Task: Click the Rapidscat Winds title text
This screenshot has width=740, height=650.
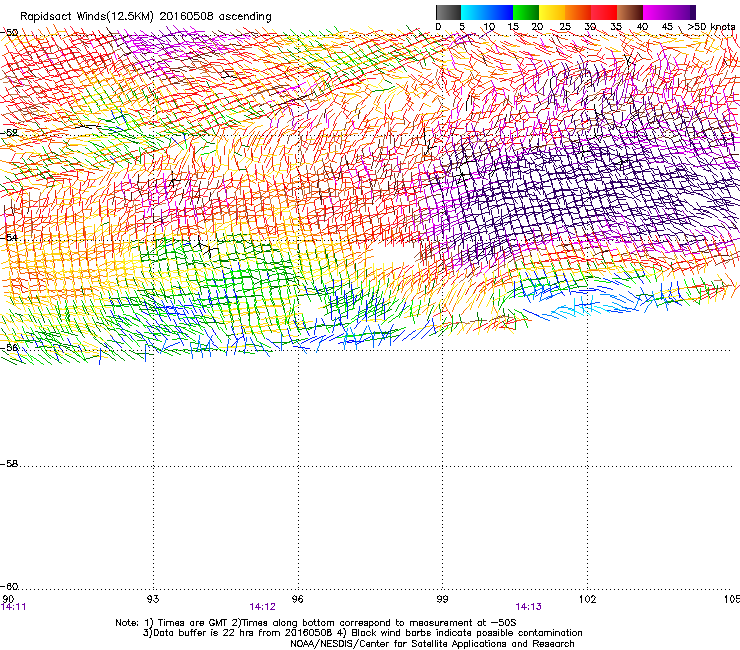Action: pos(145,16)
